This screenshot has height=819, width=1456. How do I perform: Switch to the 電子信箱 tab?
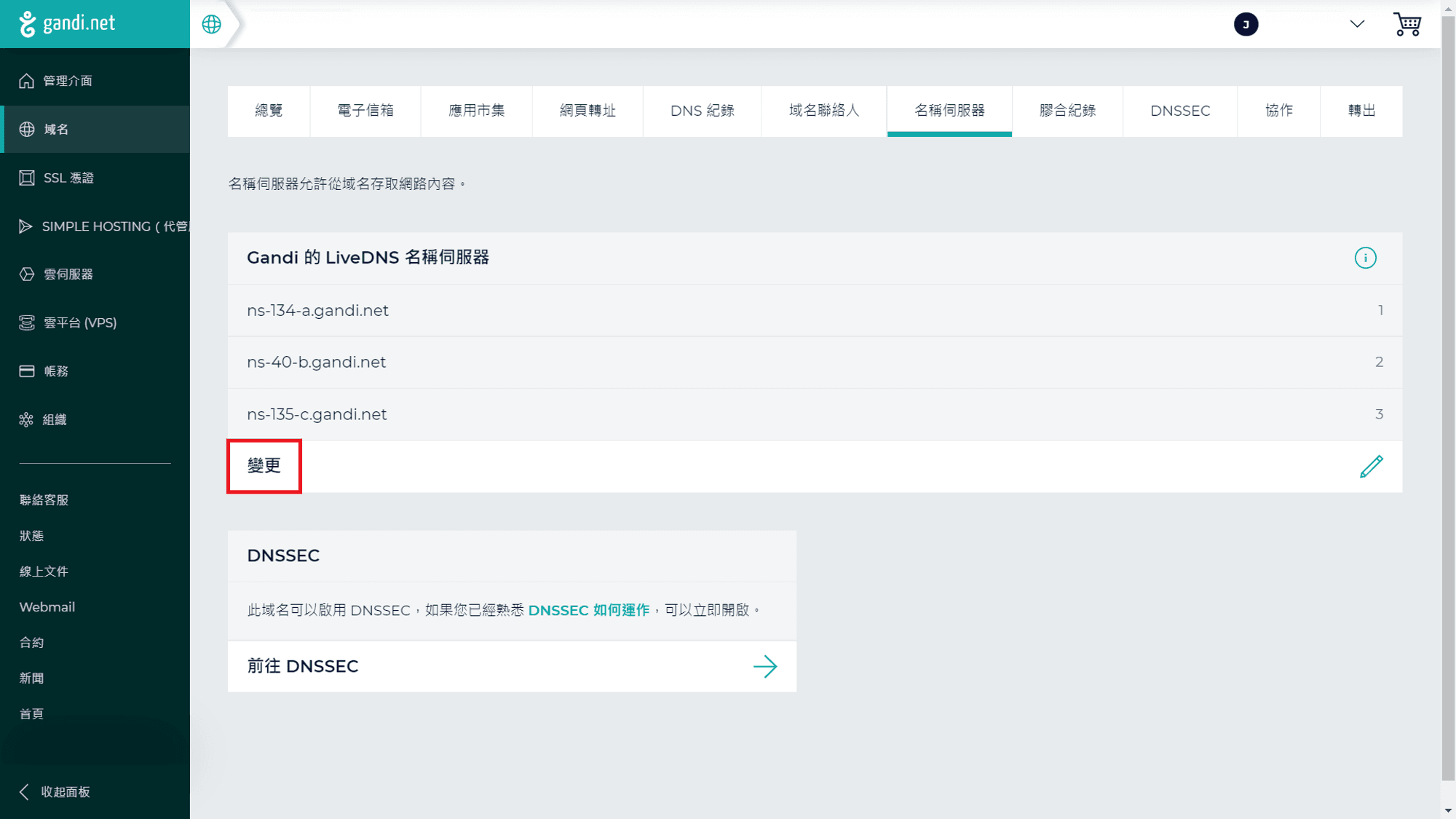pos(365,111)
